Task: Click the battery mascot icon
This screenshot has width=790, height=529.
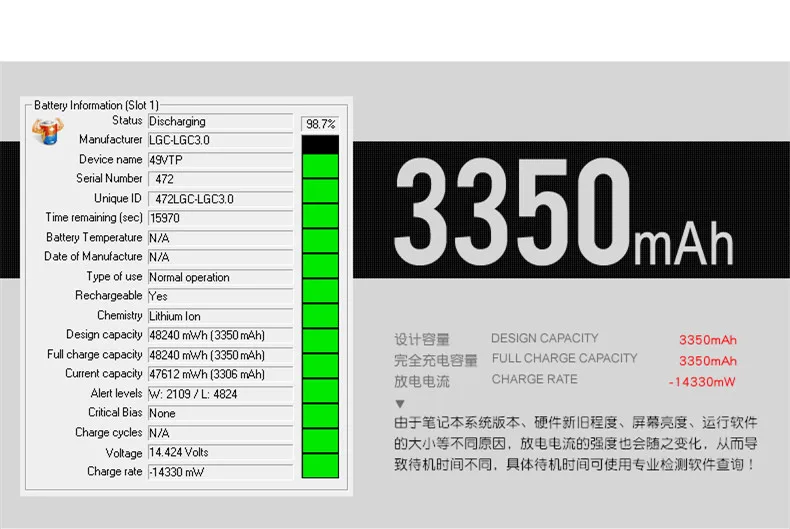Action: (48, 131)
